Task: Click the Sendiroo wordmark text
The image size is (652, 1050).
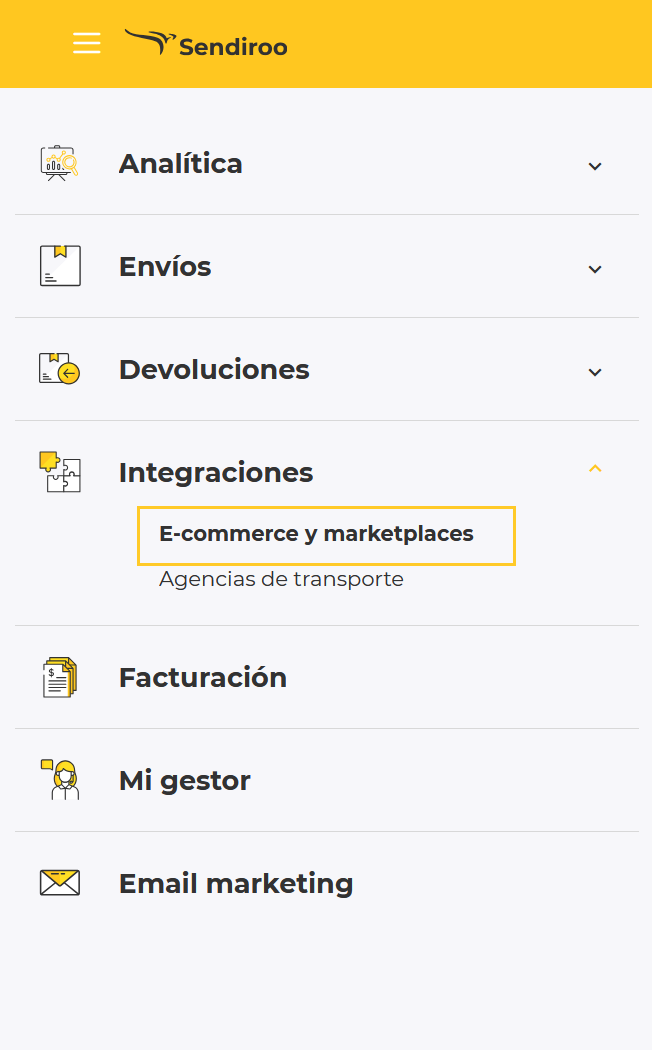Action: tap(231, 45)
